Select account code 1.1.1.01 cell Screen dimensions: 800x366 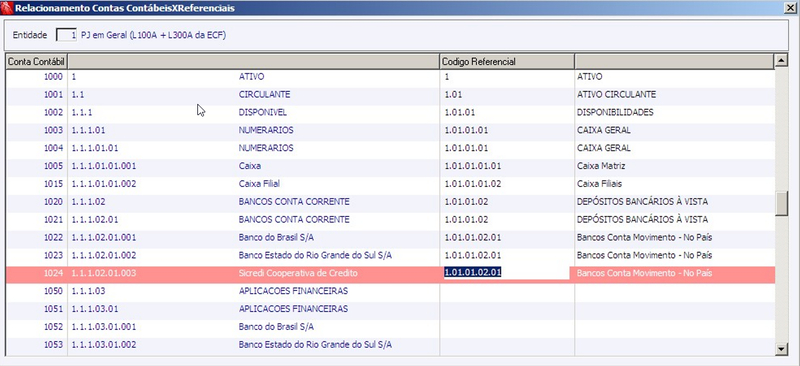pos(88,131)
